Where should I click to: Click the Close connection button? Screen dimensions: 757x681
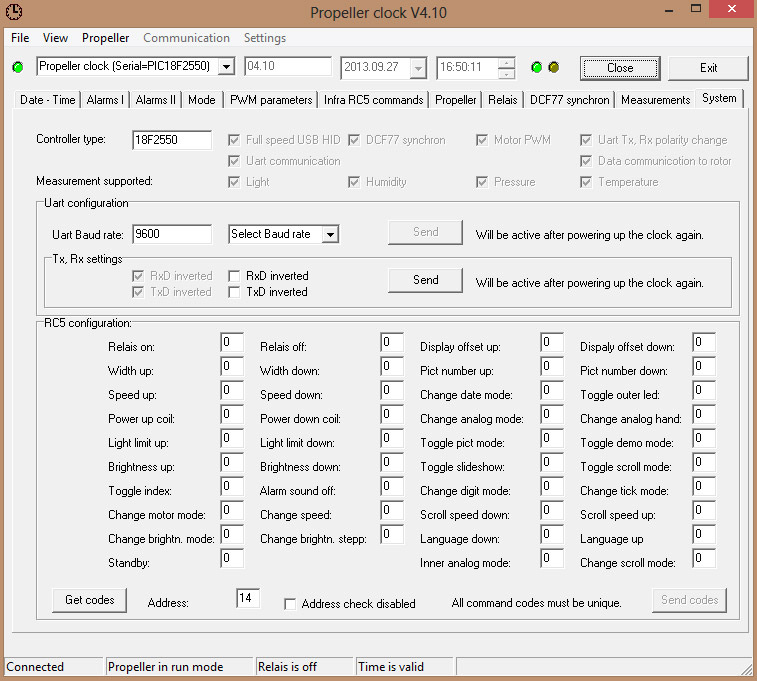click(x=620, y=68)
